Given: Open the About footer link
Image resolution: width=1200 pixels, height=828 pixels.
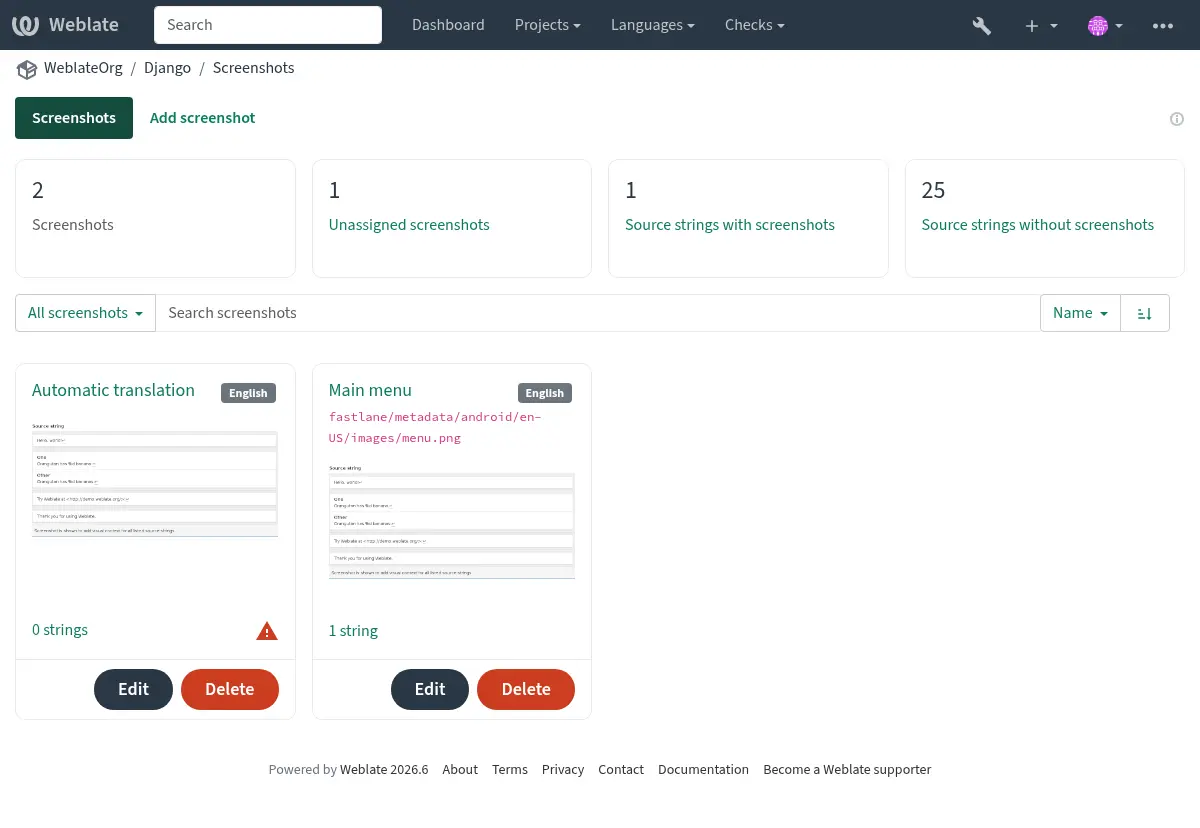Looking at the screenshot, I should (460, 770).
